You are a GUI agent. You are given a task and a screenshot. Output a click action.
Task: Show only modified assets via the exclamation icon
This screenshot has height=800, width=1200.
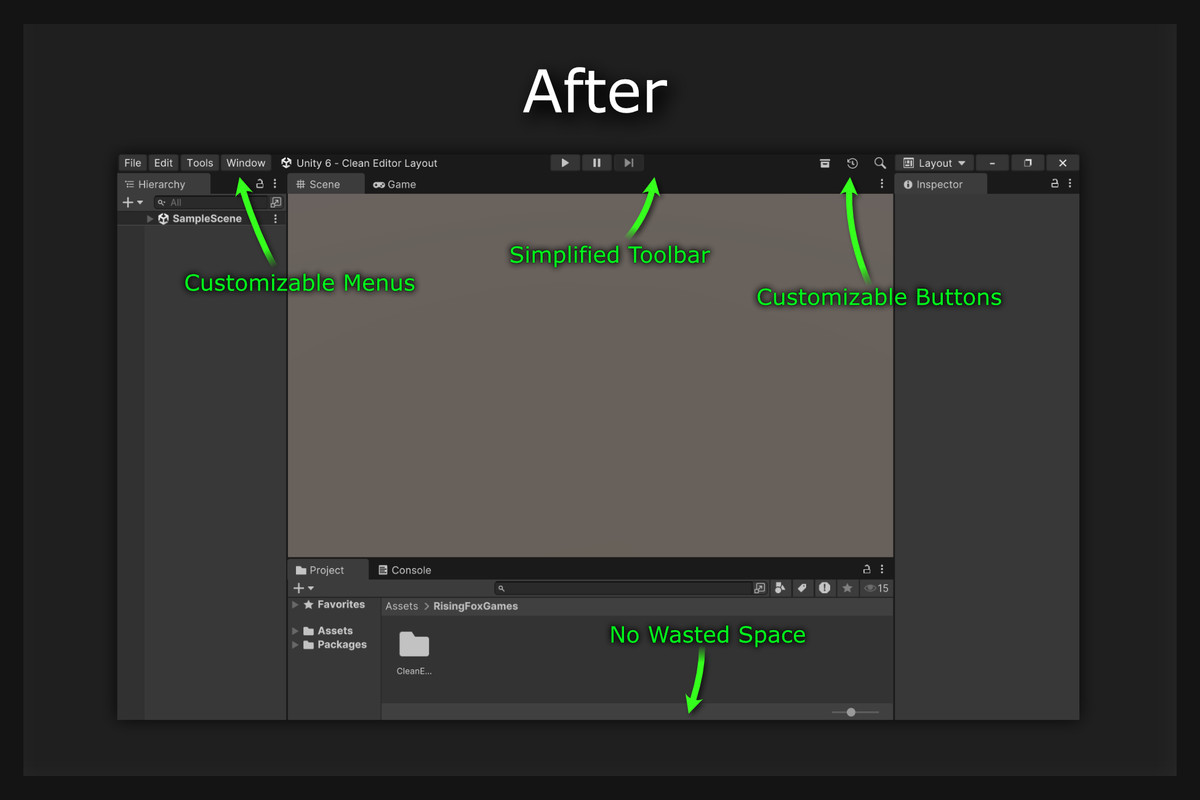(x=824, y=588)
